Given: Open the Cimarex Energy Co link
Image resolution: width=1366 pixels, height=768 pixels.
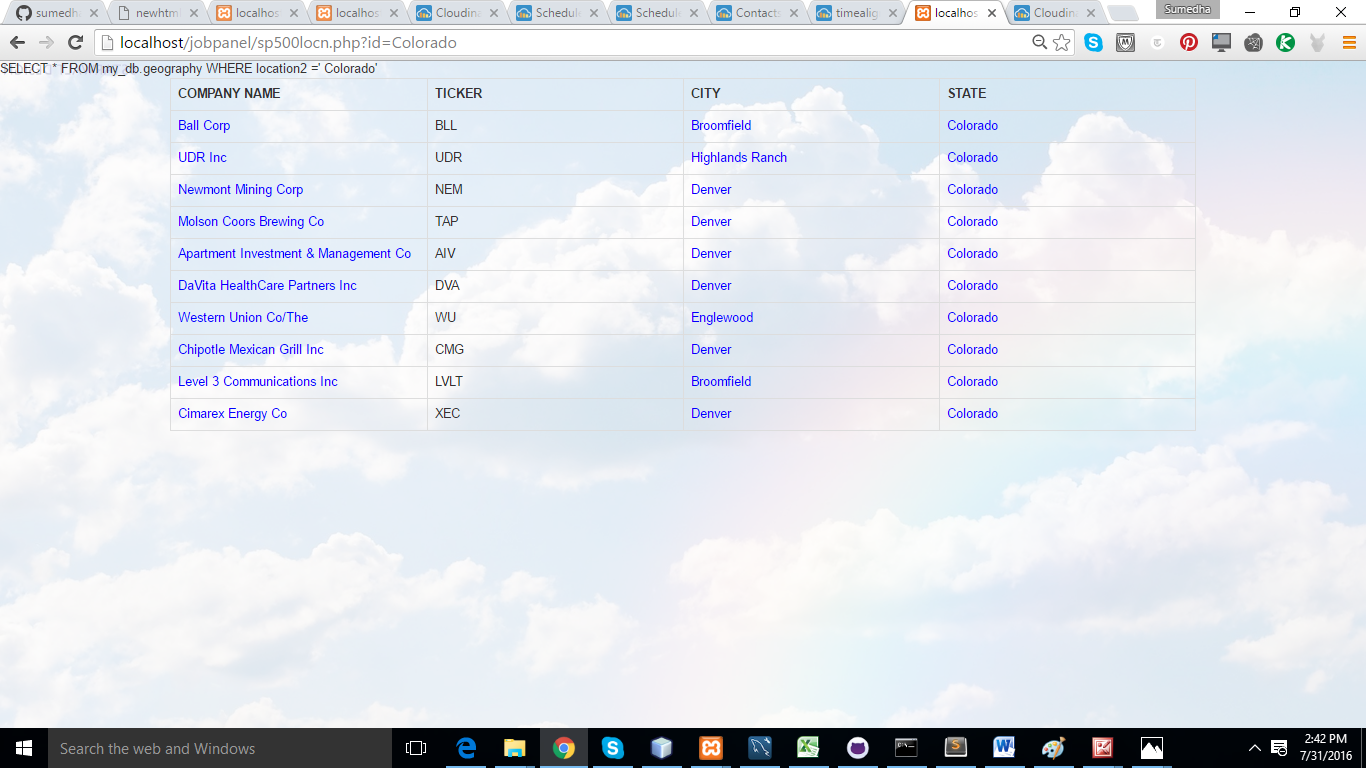Looking at the screenshot, I should 232,413.
